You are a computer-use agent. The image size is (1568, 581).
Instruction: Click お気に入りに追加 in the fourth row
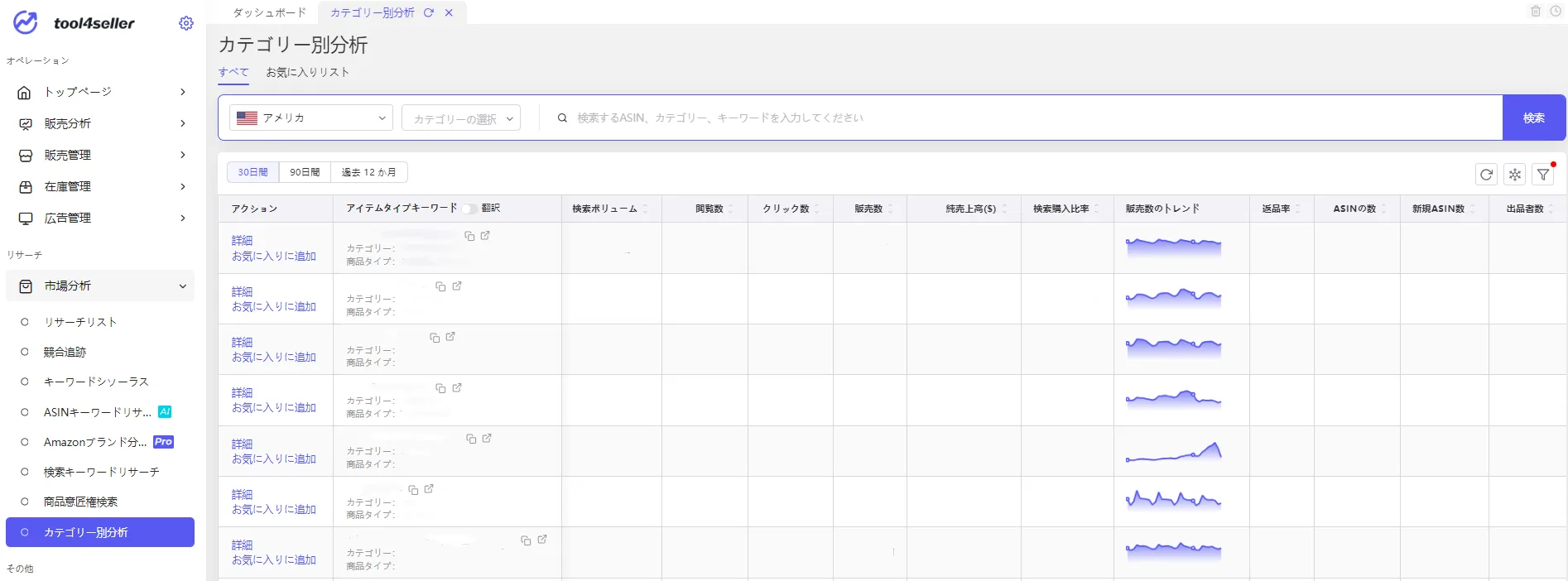[x=274, y=408]
